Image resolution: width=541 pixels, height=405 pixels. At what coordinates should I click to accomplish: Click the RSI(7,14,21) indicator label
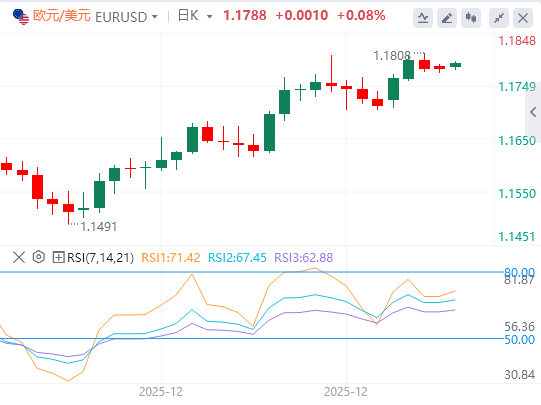100,258
